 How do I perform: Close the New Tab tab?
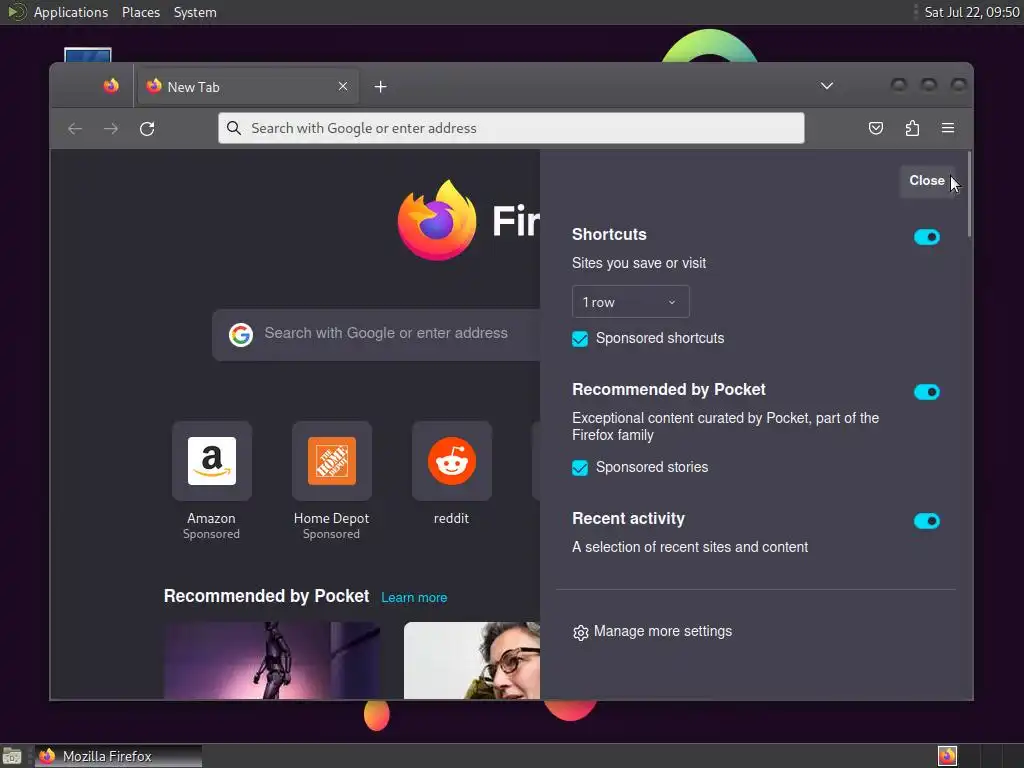343,86
